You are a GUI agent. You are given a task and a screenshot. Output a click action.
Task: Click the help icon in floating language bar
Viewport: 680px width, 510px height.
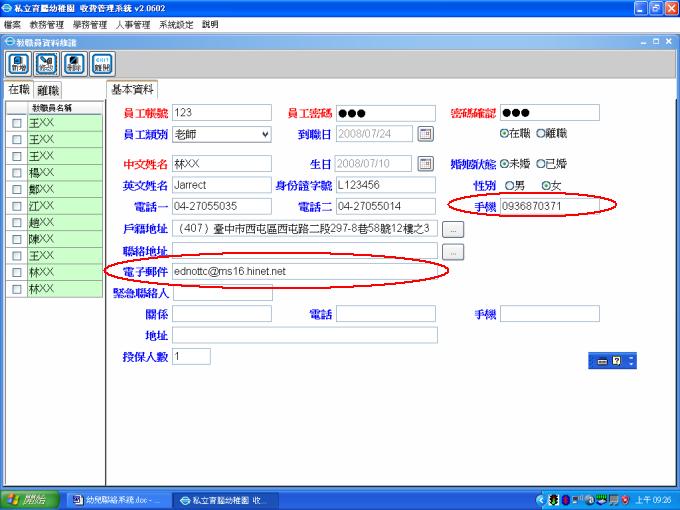pyautogui.click(x=617, y=360)
